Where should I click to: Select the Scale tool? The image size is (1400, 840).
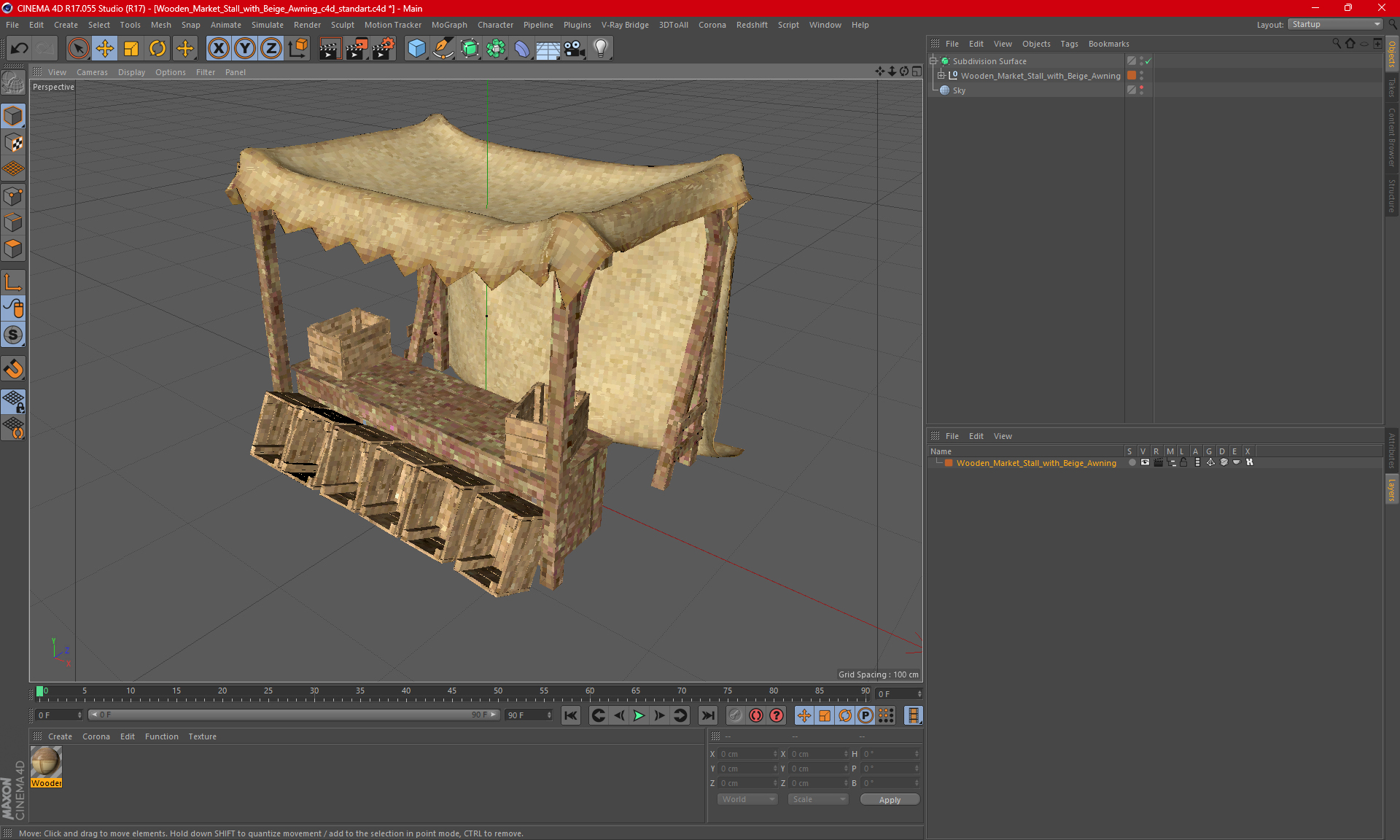[x=131, y=49]
